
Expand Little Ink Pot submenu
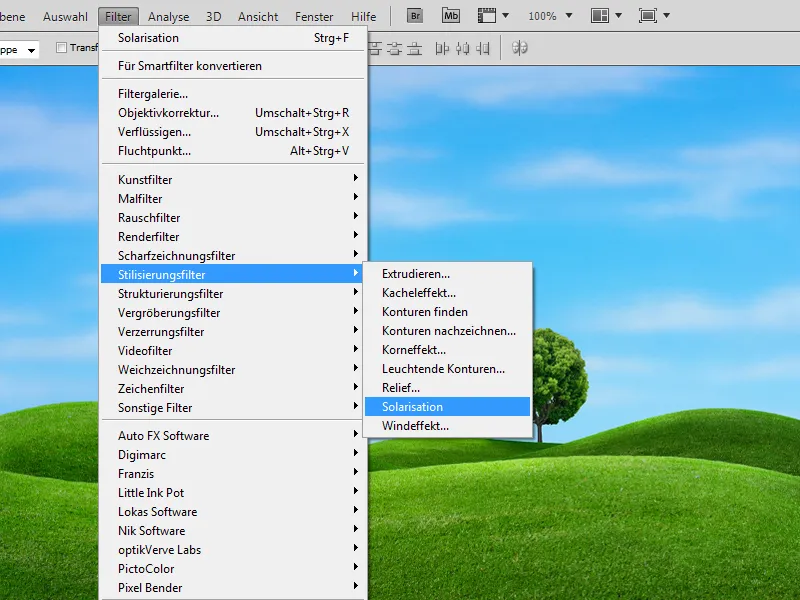point(233,493)
